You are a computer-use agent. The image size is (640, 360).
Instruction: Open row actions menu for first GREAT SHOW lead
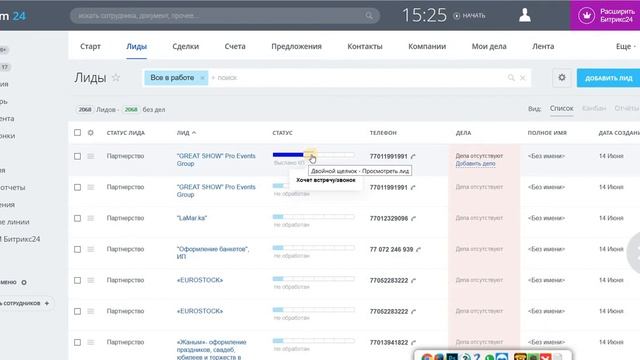(91, 156)
